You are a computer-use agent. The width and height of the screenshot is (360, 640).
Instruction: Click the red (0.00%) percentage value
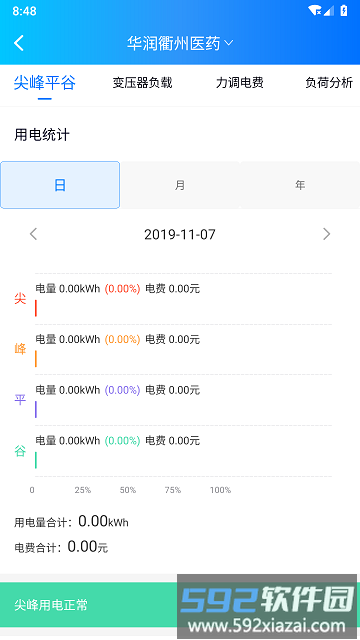(x=122, y=289)
